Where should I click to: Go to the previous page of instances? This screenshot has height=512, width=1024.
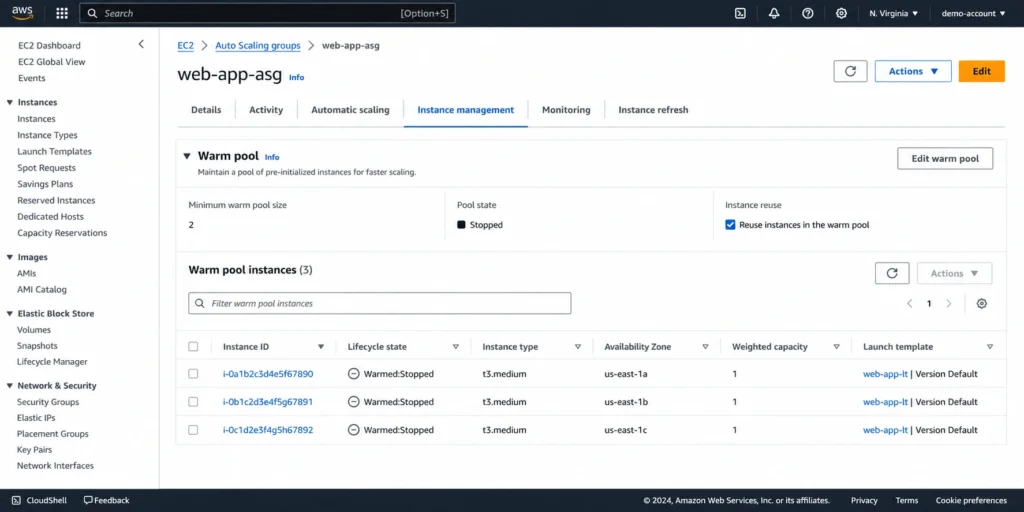click(909, 304)
